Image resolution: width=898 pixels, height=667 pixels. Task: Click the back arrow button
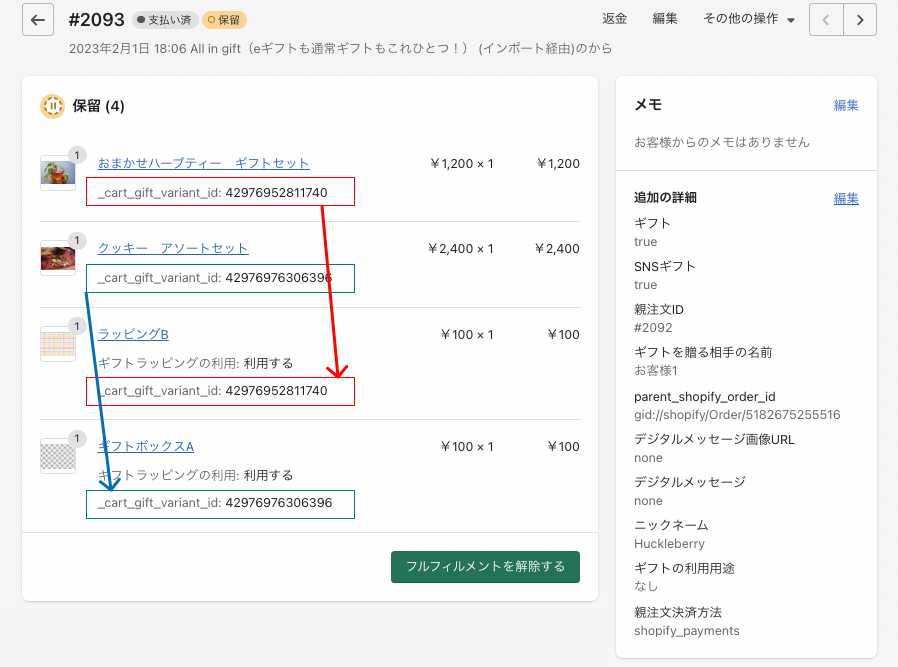coord(38,19)
